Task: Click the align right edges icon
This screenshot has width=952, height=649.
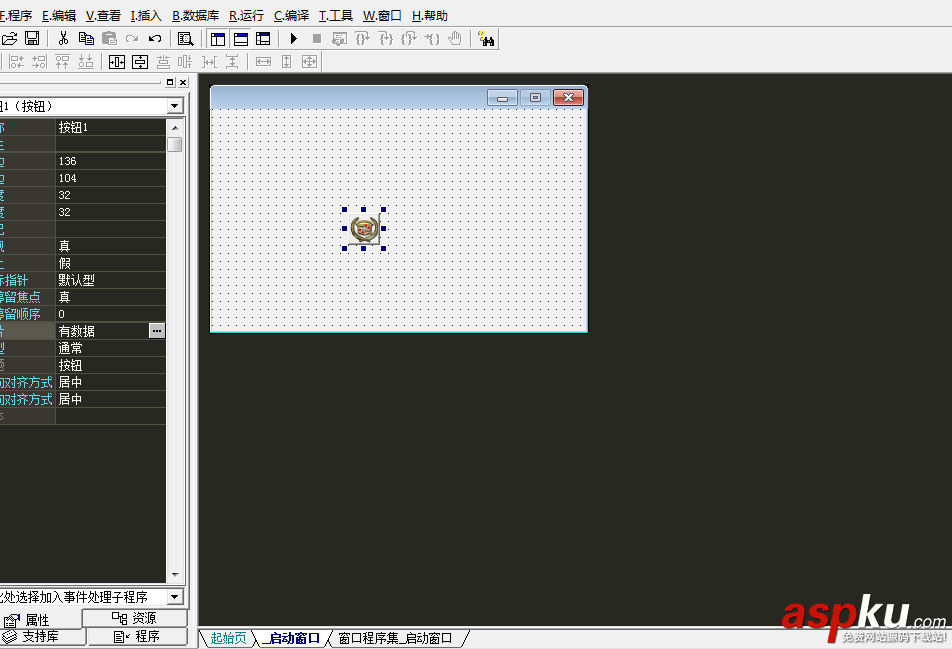Action: click(39, 61)
